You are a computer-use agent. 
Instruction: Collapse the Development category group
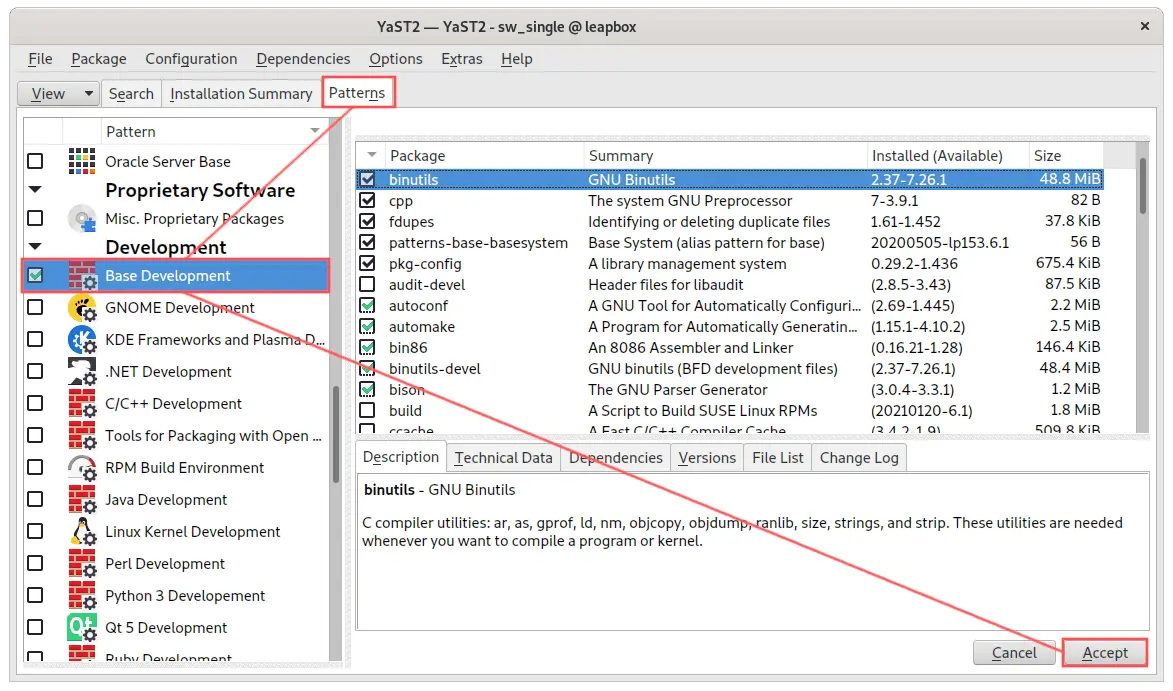coord(35,247)
